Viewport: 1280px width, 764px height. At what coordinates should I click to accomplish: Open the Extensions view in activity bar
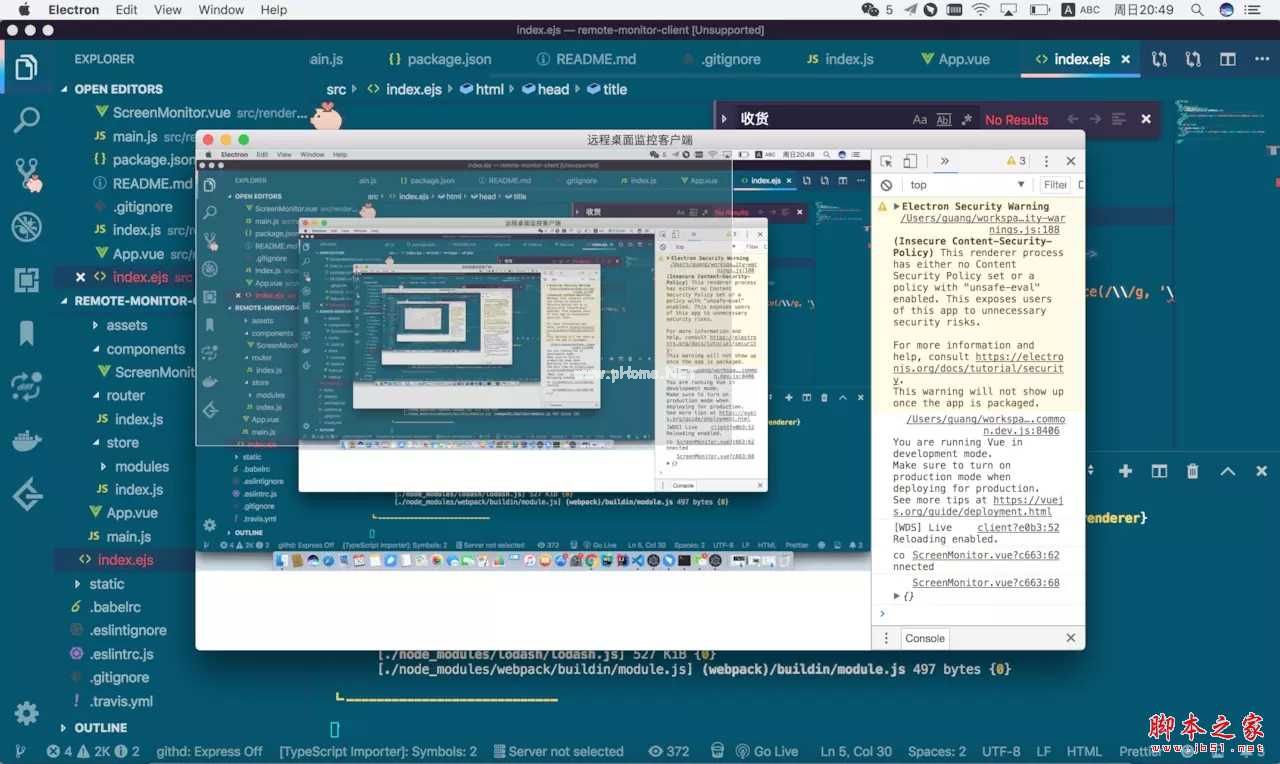click(27, 280)
